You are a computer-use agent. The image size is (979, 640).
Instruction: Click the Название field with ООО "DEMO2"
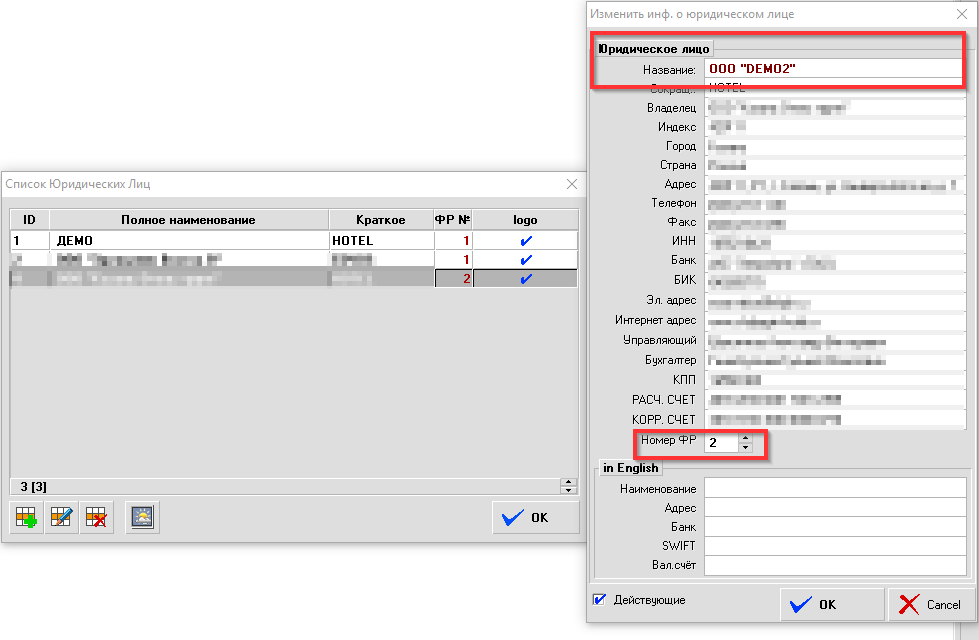tap(834, 69)
